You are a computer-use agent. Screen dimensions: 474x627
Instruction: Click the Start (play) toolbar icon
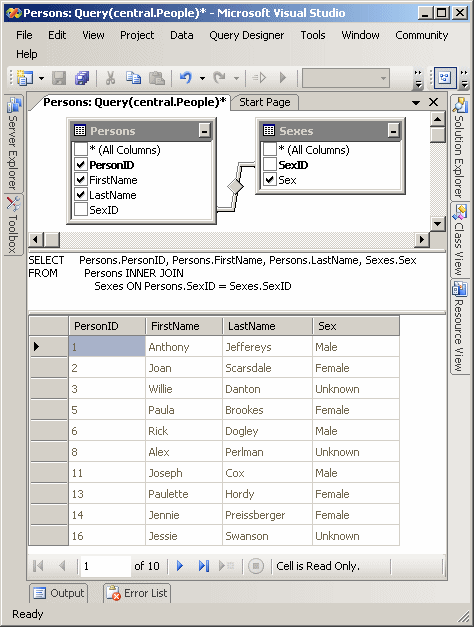[x=283, y=78]
